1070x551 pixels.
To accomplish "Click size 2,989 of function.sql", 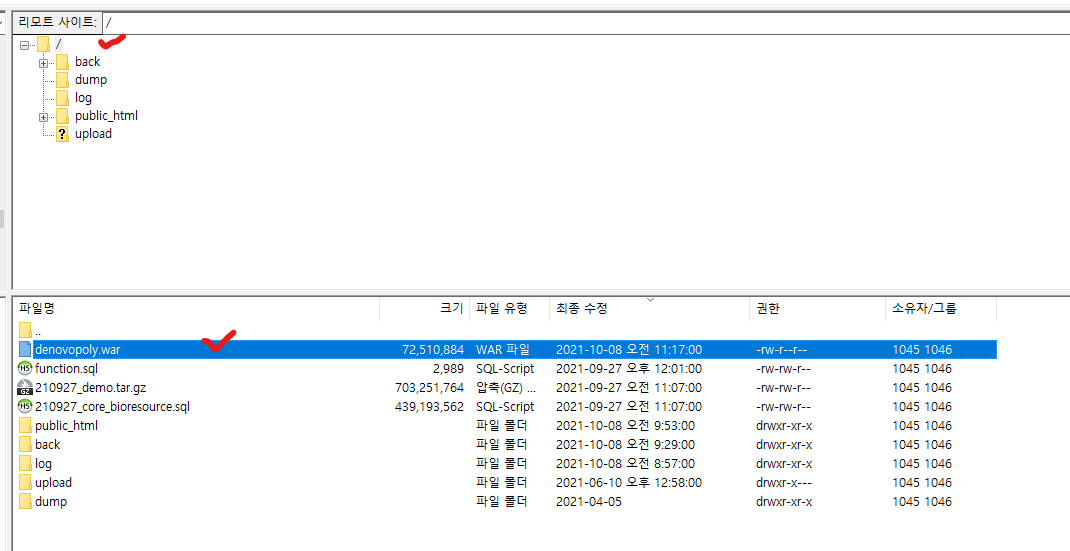I will tap(450, 369).
